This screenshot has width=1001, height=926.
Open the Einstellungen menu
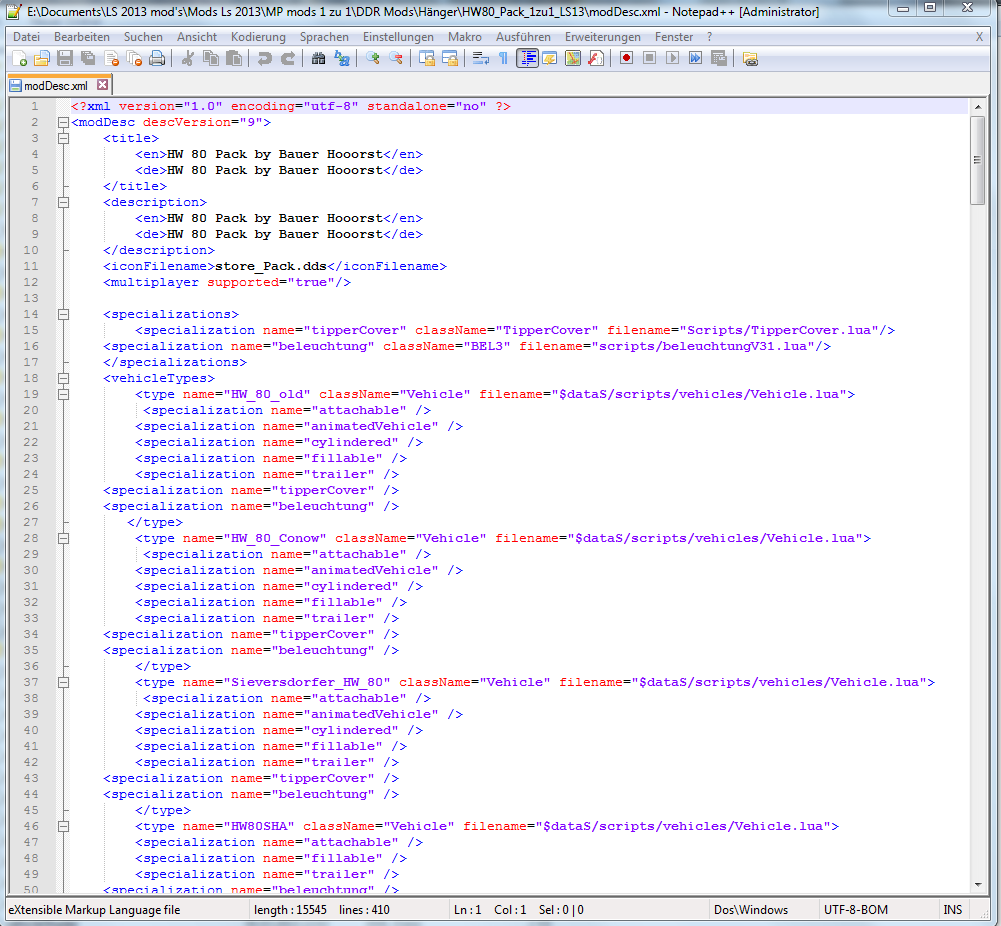point(398,37)
